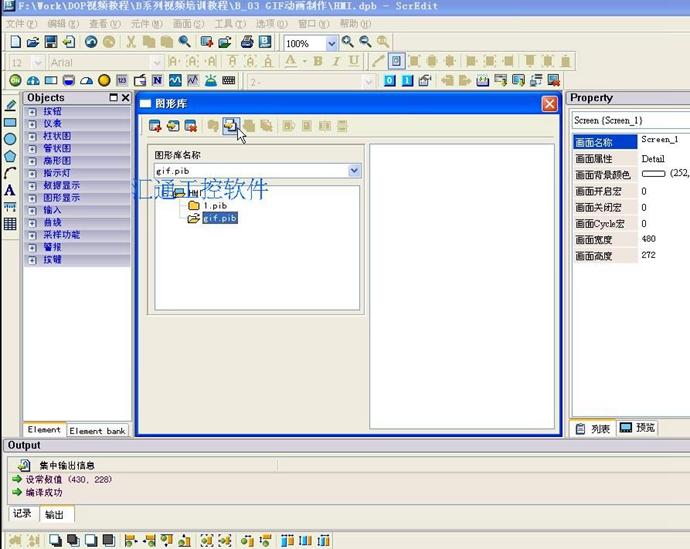Click the Undo blue circular arrow icon
This screenshot has width=690, height=549.
91,42
